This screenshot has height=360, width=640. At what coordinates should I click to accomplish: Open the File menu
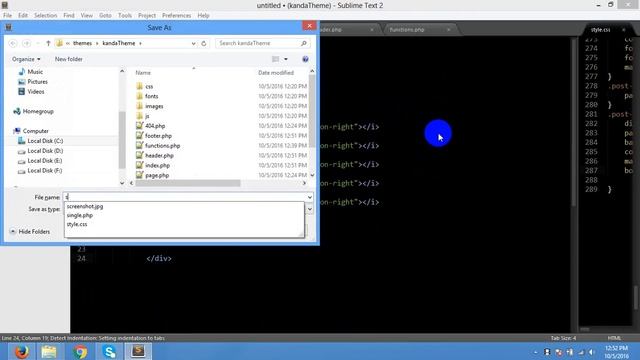(x=7, y=16)
